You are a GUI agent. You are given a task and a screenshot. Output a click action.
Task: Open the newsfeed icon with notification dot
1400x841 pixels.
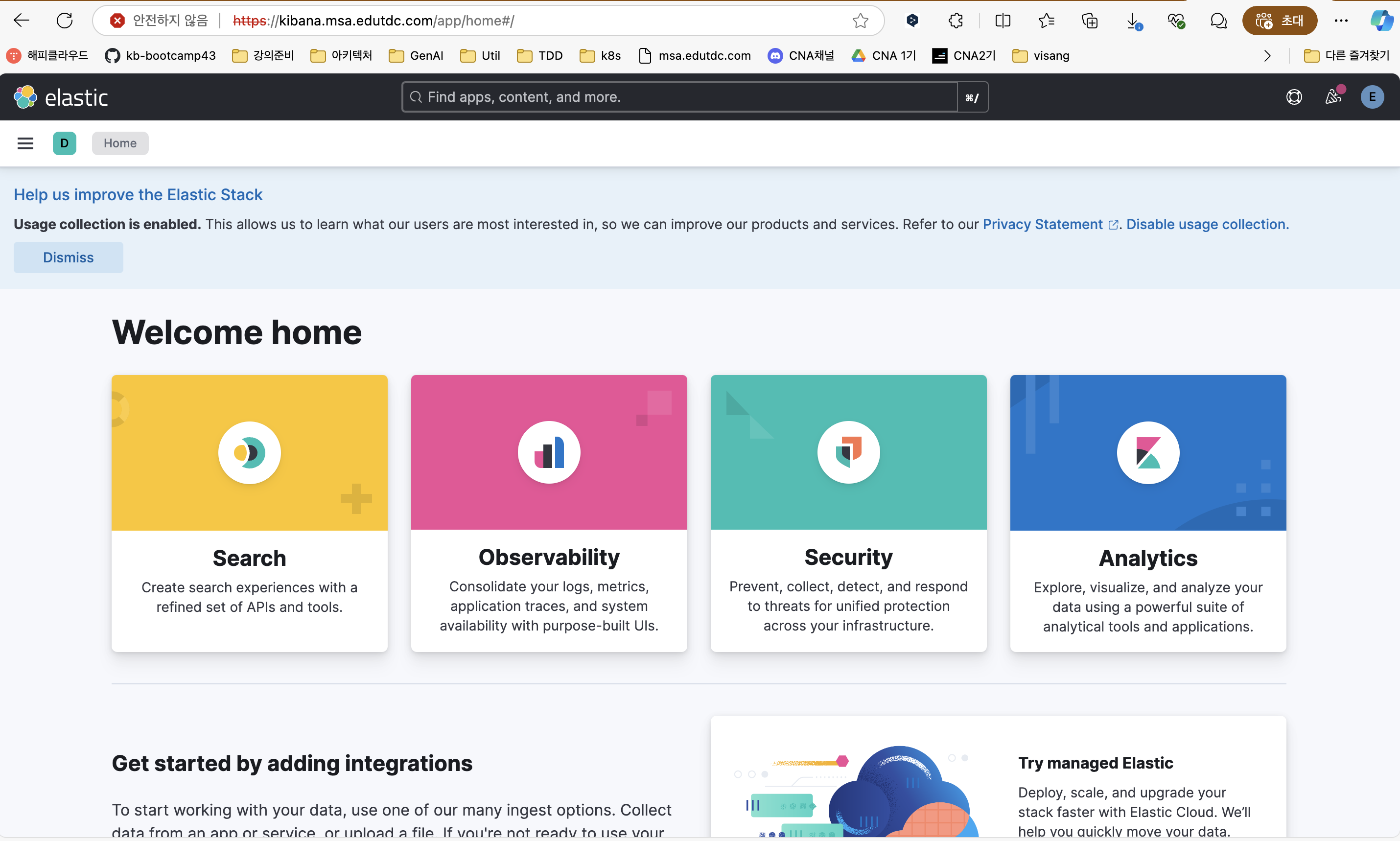coord(1332,97)
